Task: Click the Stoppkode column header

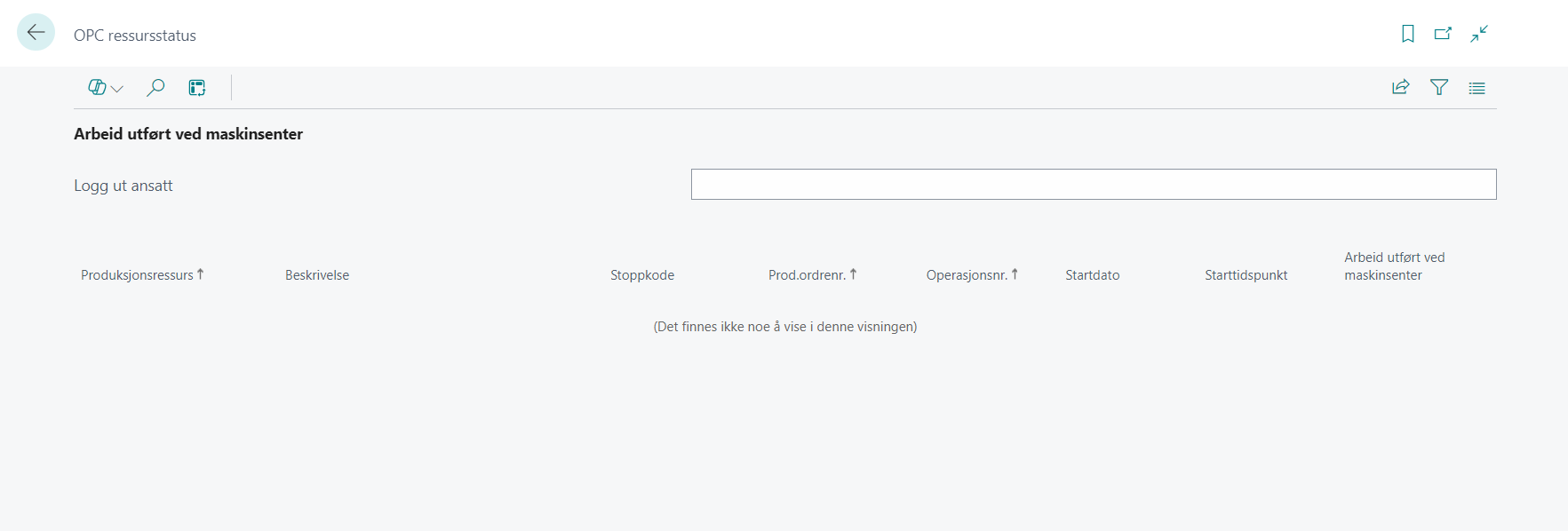Action: (642, 275)
